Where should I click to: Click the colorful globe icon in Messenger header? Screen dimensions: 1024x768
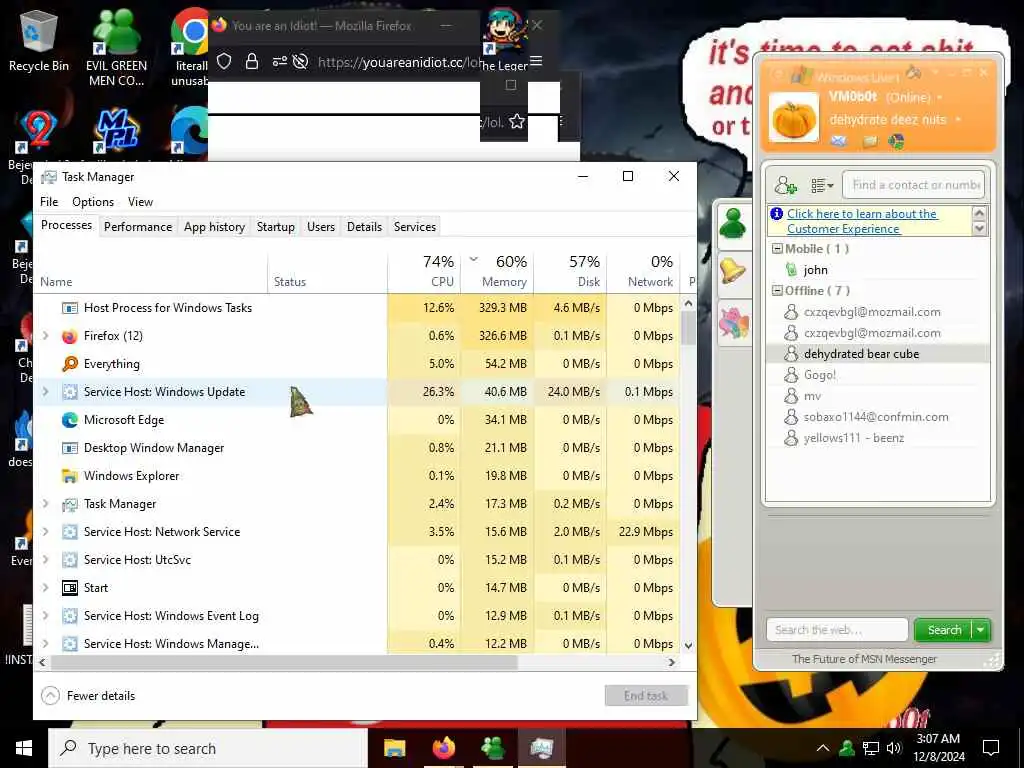click(896, 140)
